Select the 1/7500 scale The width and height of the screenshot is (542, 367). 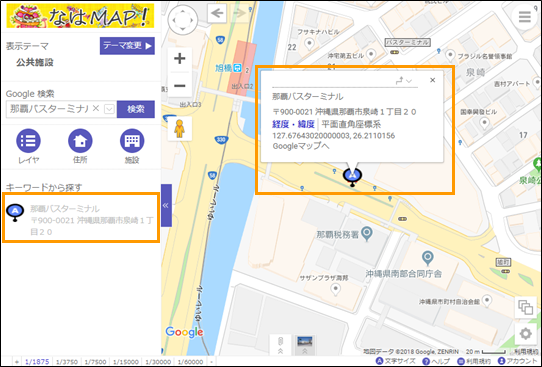click(95, 362)
